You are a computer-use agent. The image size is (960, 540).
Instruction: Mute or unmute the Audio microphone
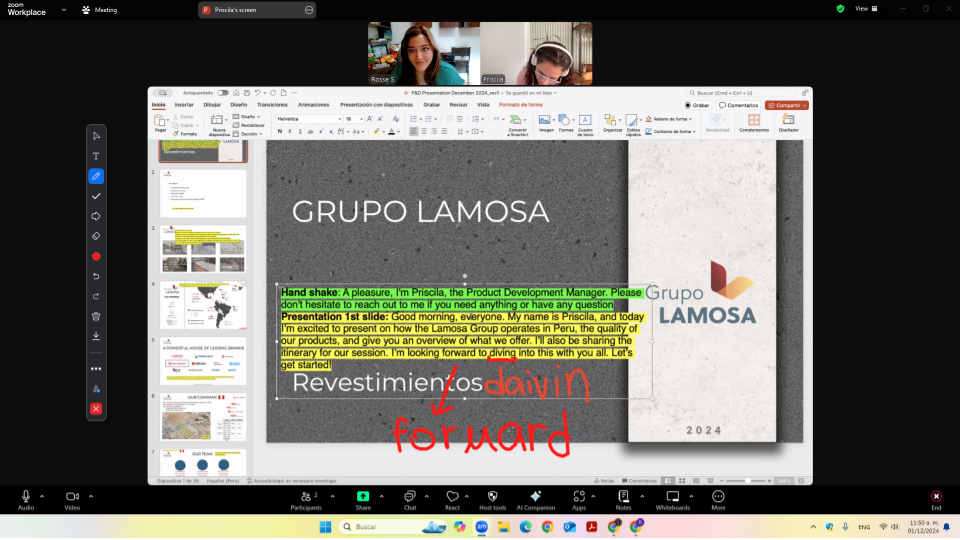pyautogui.click(x=26, y=500)
